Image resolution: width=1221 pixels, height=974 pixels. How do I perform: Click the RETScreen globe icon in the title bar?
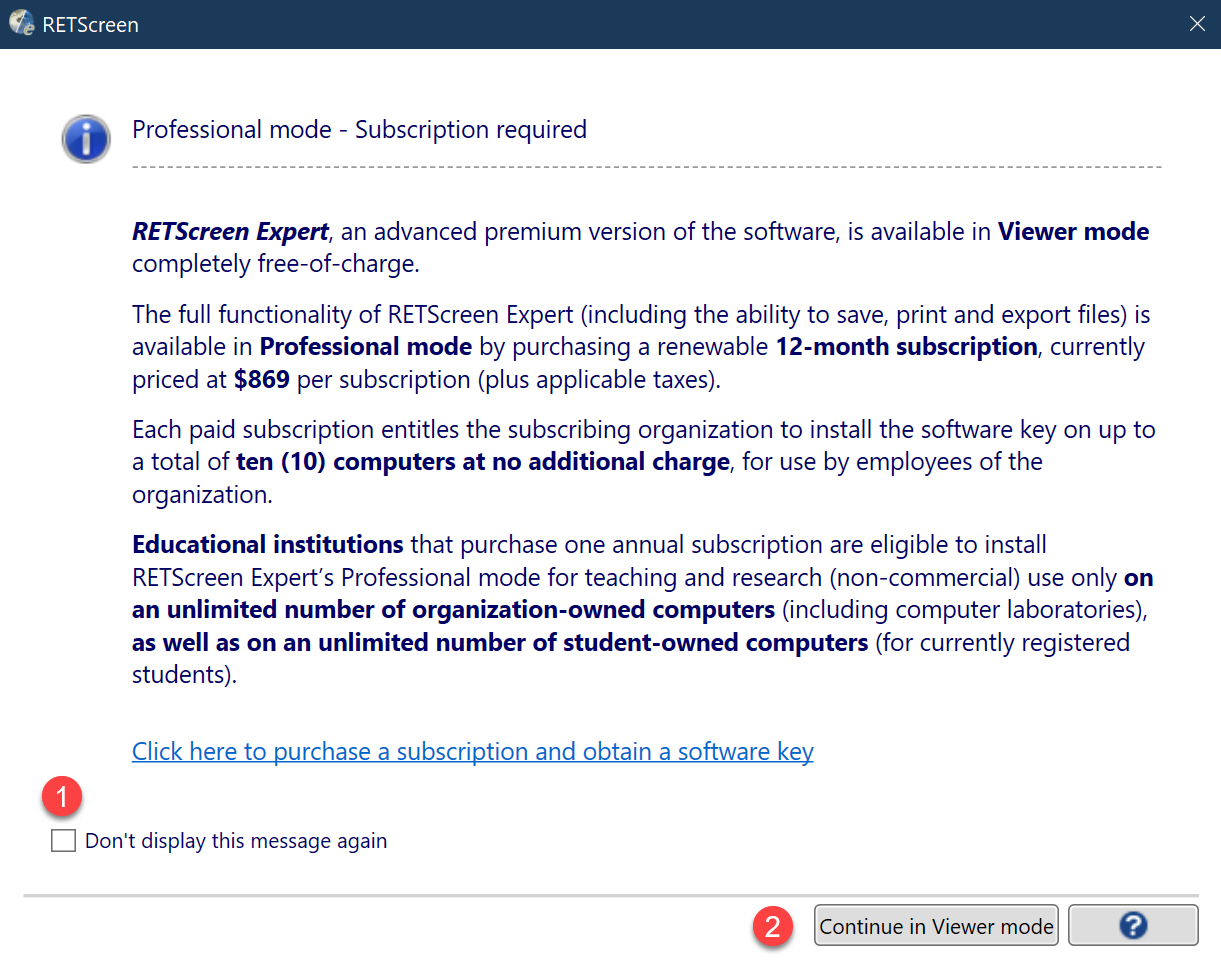pyautogui.click(x=21, y=24)
